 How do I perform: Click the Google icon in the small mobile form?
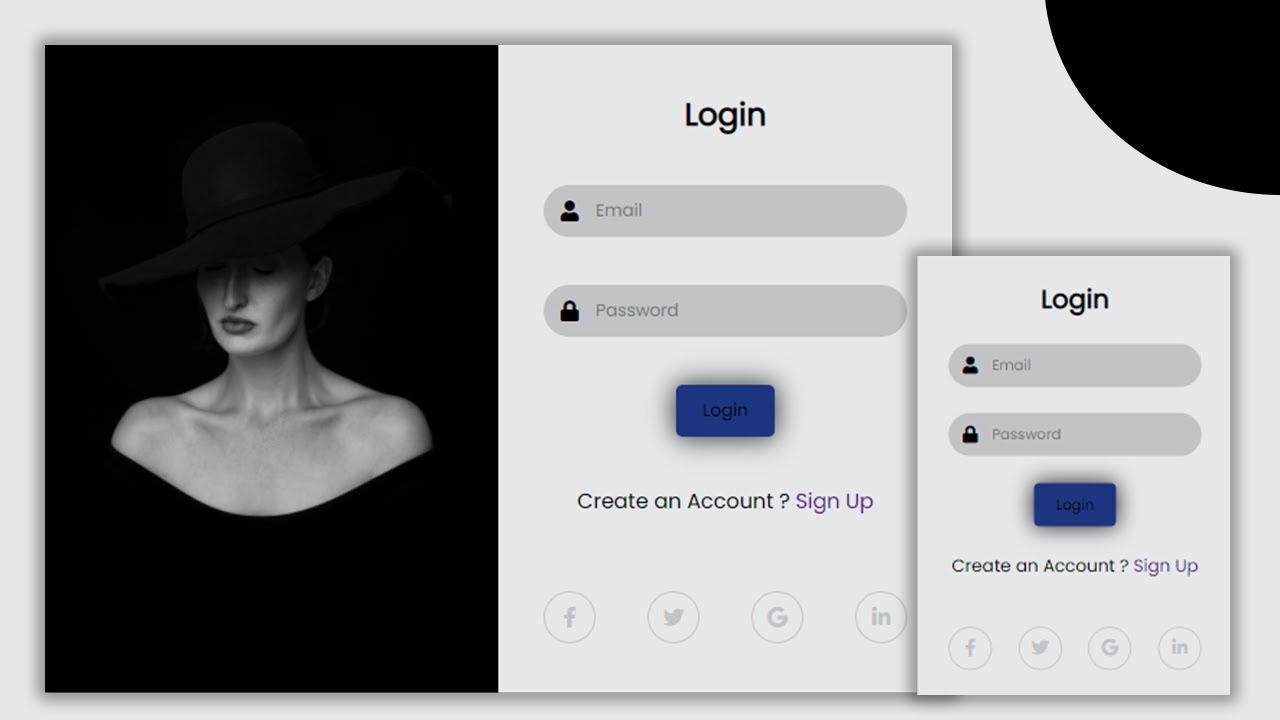pos(1109,648)
